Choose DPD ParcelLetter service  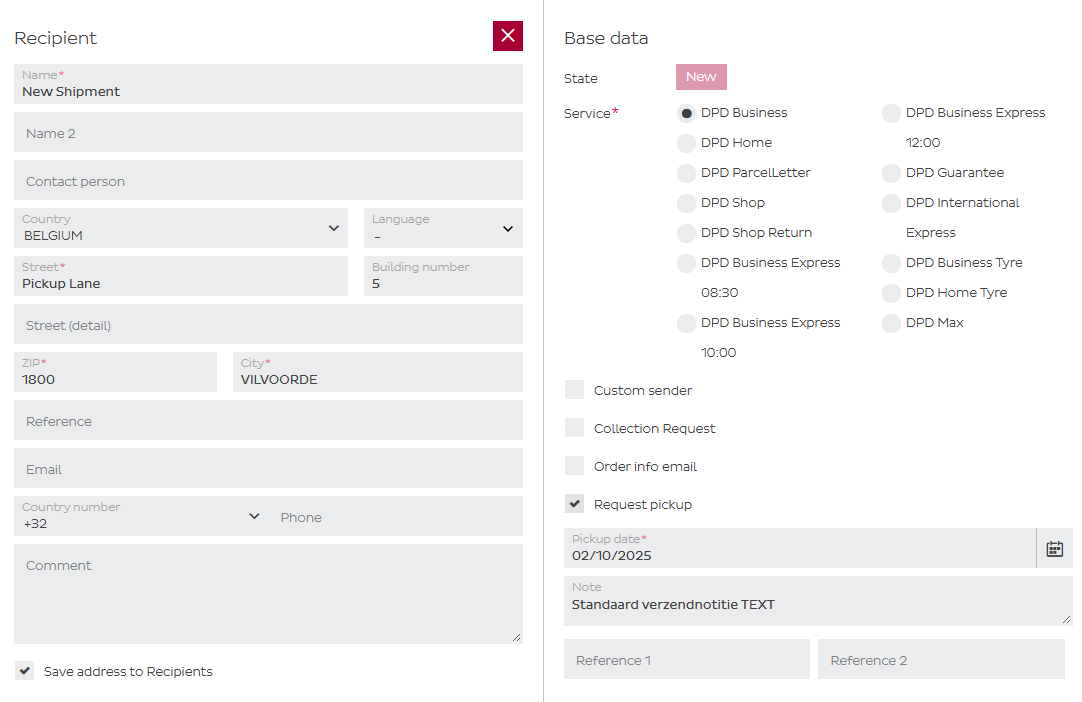point(686,173)
